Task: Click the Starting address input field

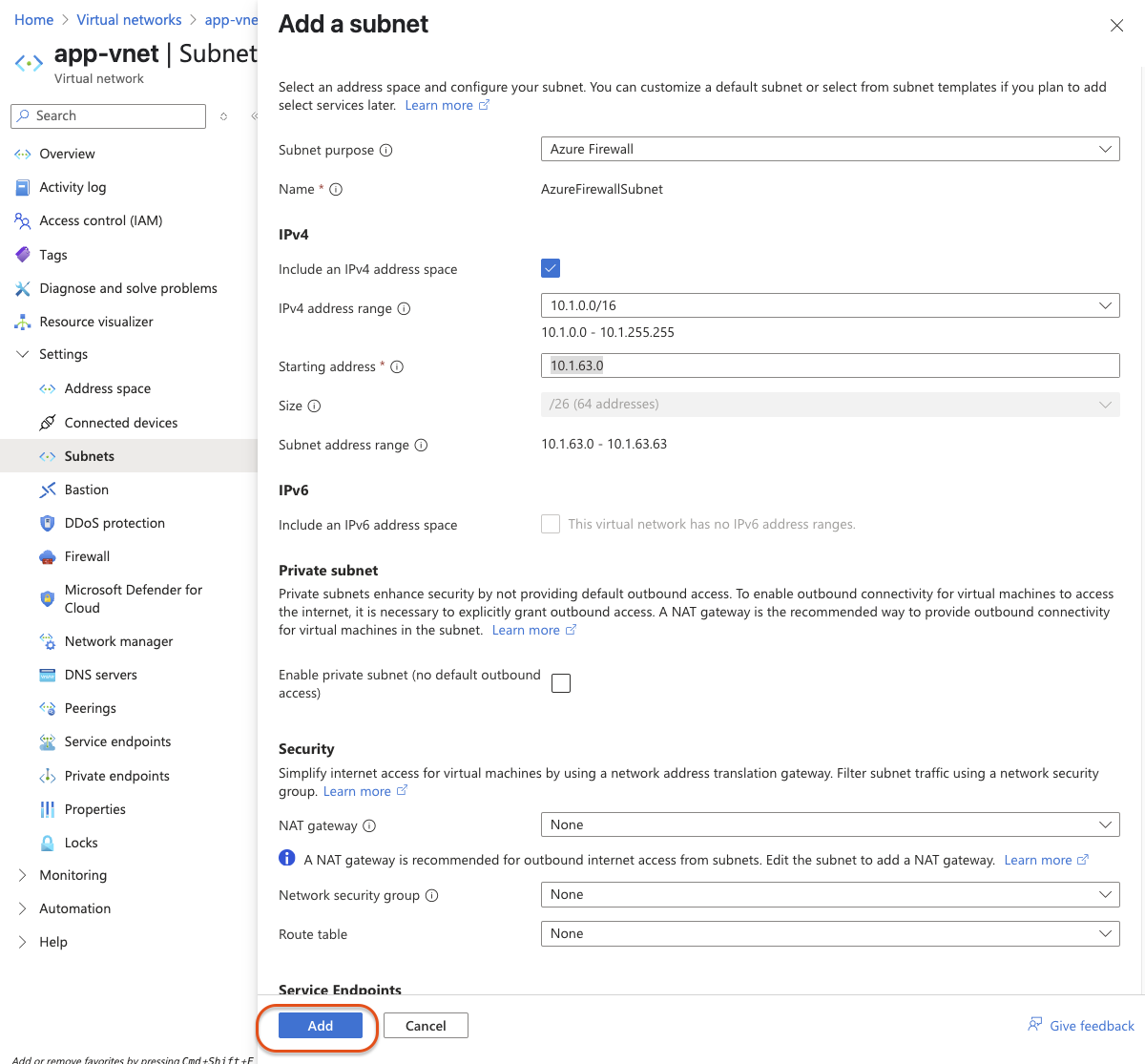Action: click(x=830, y=365)
